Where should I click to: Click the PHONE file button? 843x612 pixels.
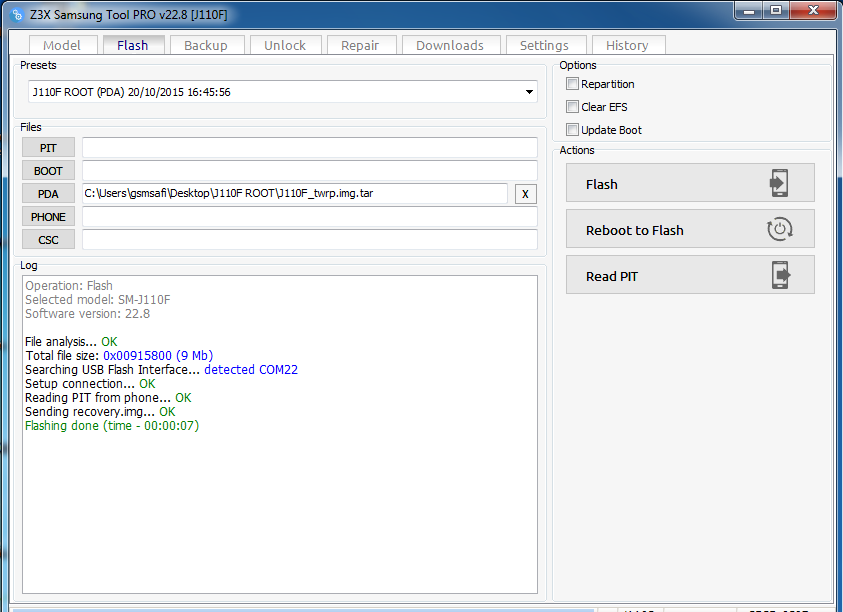coord(48,217)
